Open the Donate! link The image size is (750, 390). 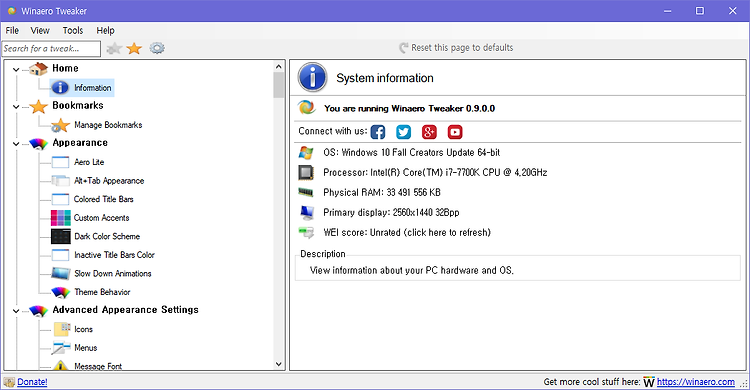click(x=32, y=382)
